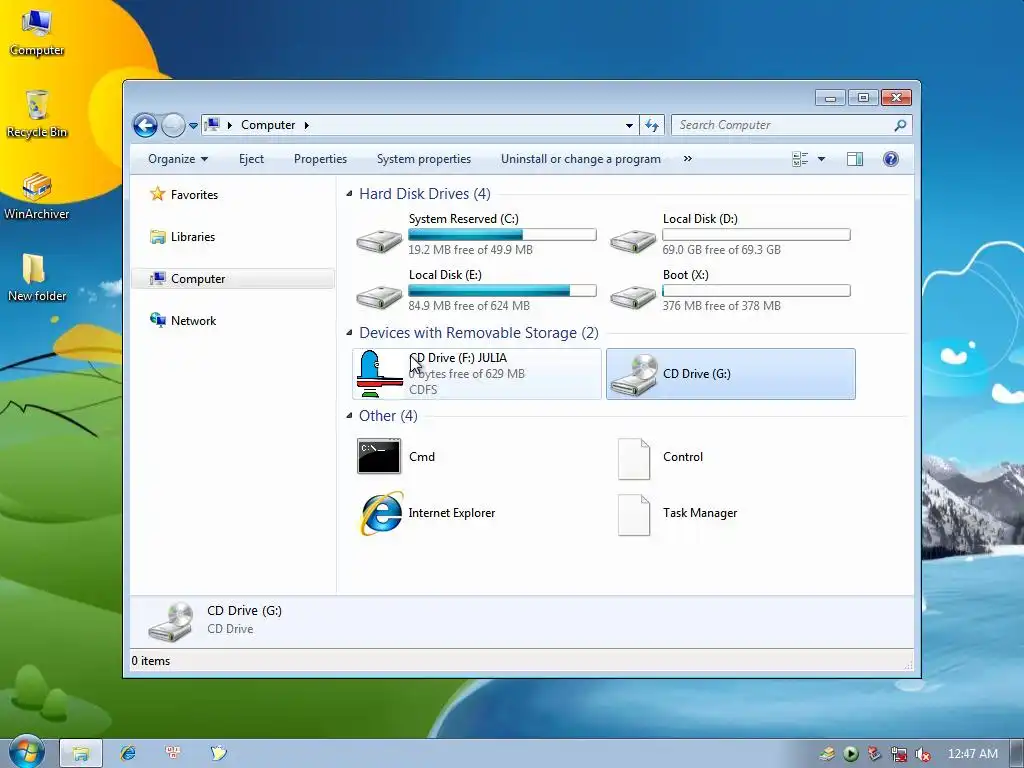1024x768 pixels.
Task: Click the Show desktop strip
Action: click(x=1017, y=754)
